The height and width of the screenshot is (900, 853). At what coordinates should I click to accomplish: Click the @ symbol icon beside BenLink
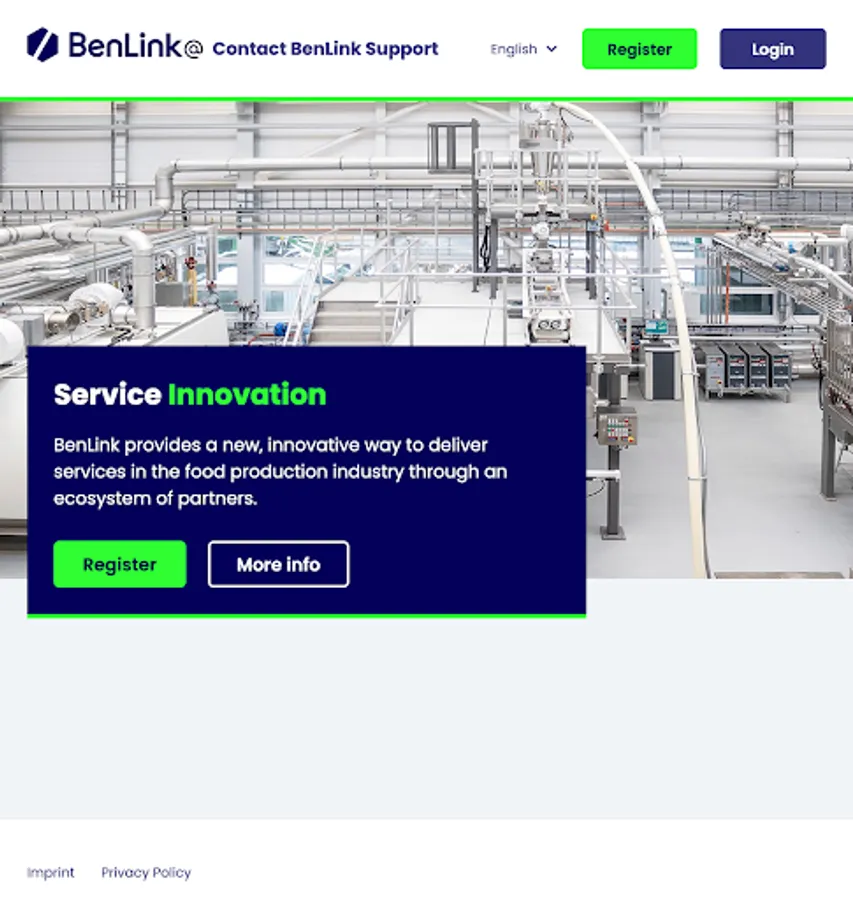[193, 49]
